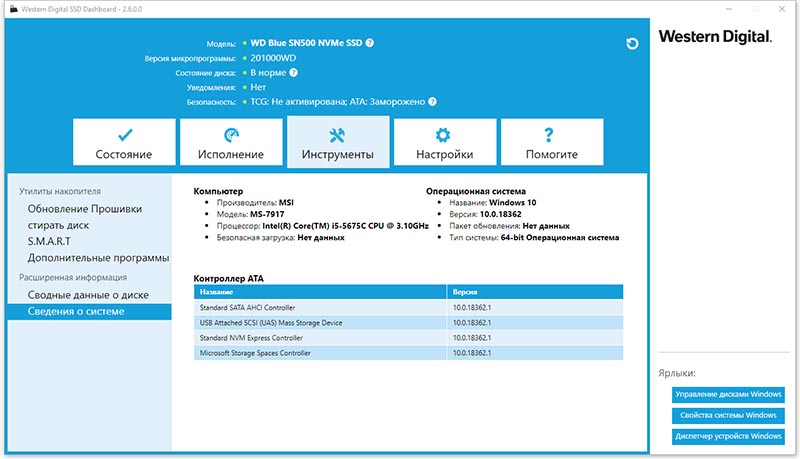
Task: Click '64-bit Операционная система' value
Action: (x=560, y=238)
